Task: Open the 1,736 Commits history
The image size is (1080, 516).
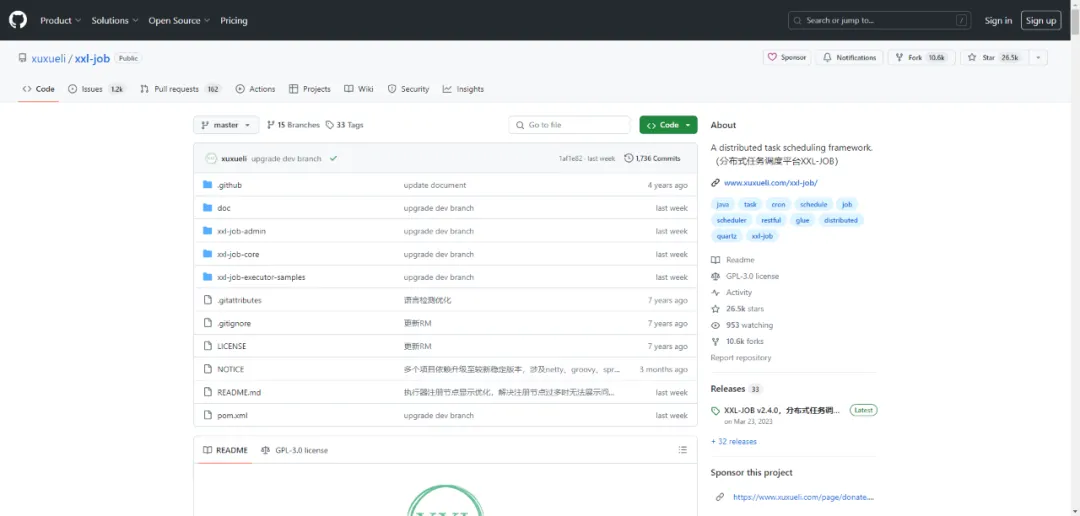Action: click(x=652, y=158)
